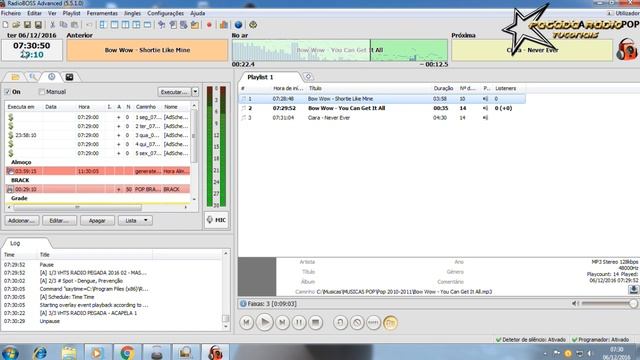Open the Playlist menu in the menu bar

(71, 13)
